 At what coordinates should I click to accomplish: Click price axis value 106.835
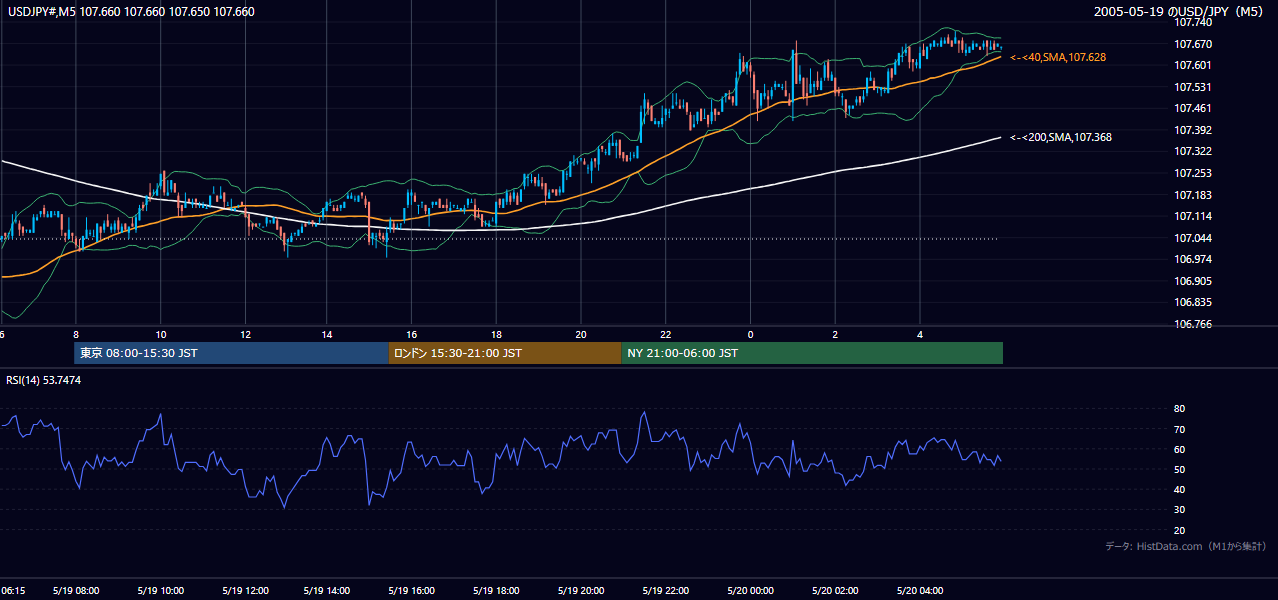point(1193,302)
